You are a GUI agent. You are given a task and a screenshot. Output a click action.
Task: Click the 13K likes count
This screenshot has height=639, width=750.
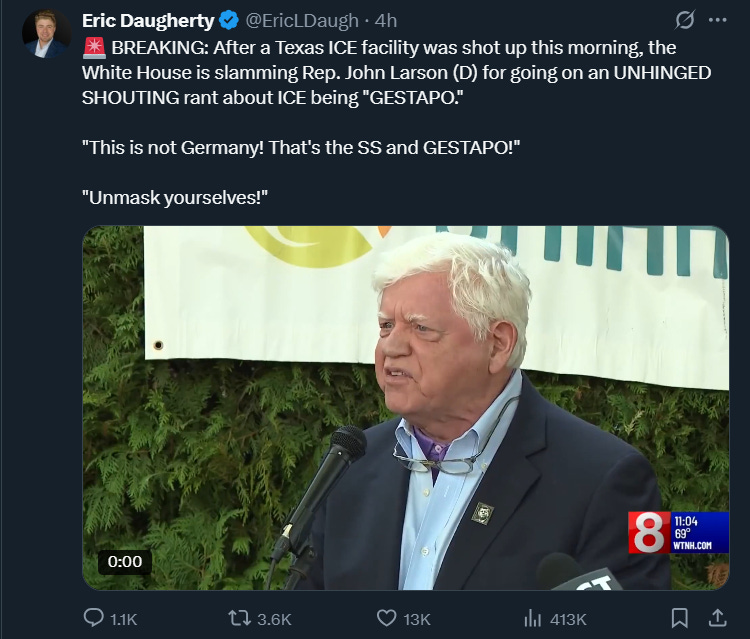[x=417, y=619]
